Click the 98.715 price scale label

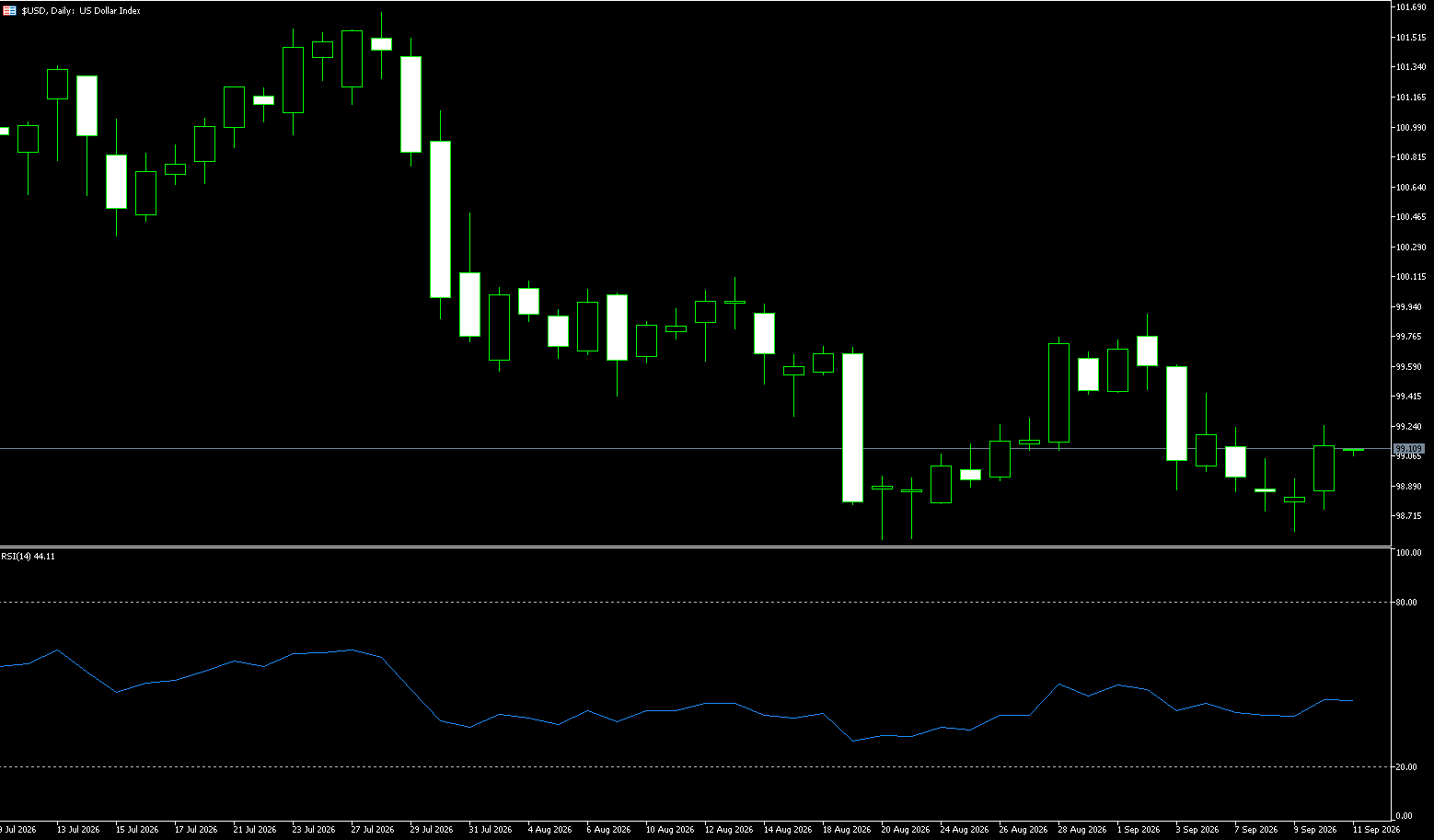click(x=1409, y=516)
